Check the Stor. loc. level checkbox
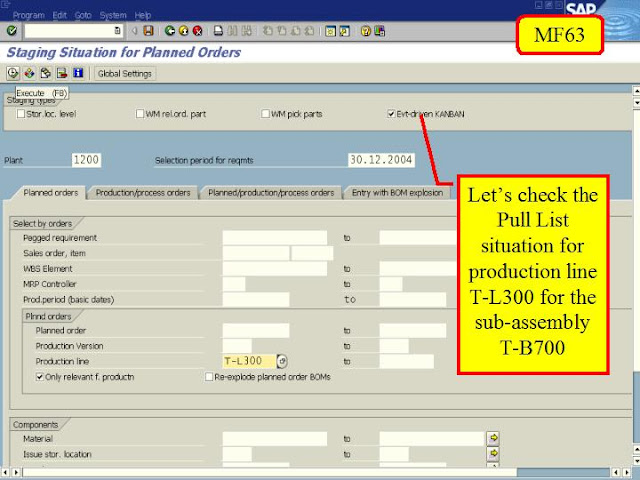This screenshot has height=480, width=640. [x=20, y=114]
